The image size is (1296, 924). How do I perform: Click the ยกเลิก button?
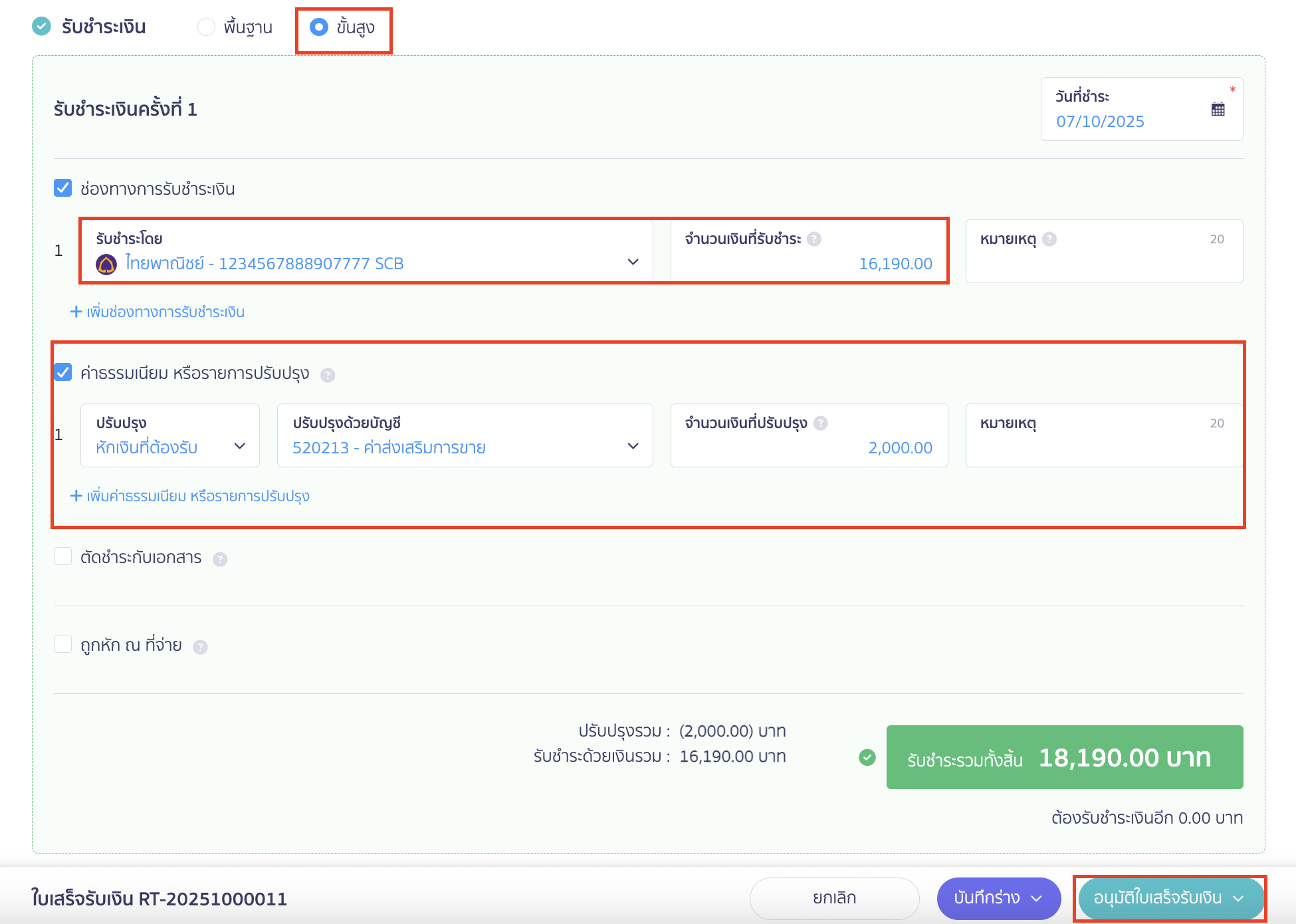click(834, 898)
